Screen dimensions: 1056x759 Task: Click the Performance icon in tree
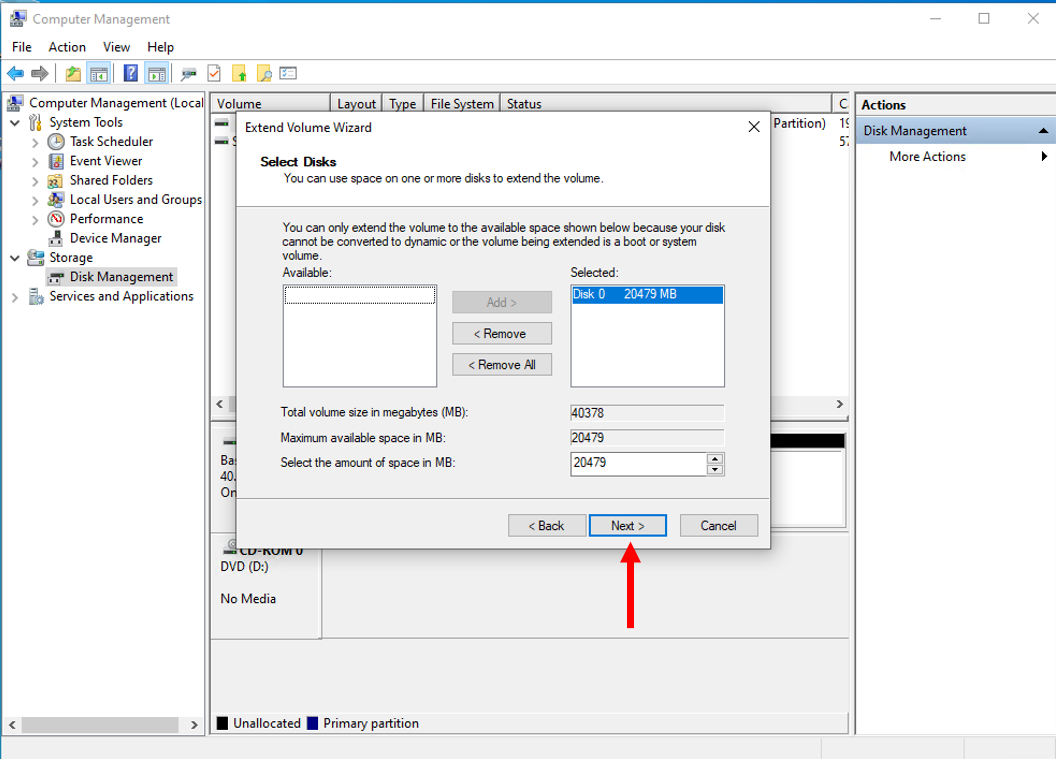point(56,219)
